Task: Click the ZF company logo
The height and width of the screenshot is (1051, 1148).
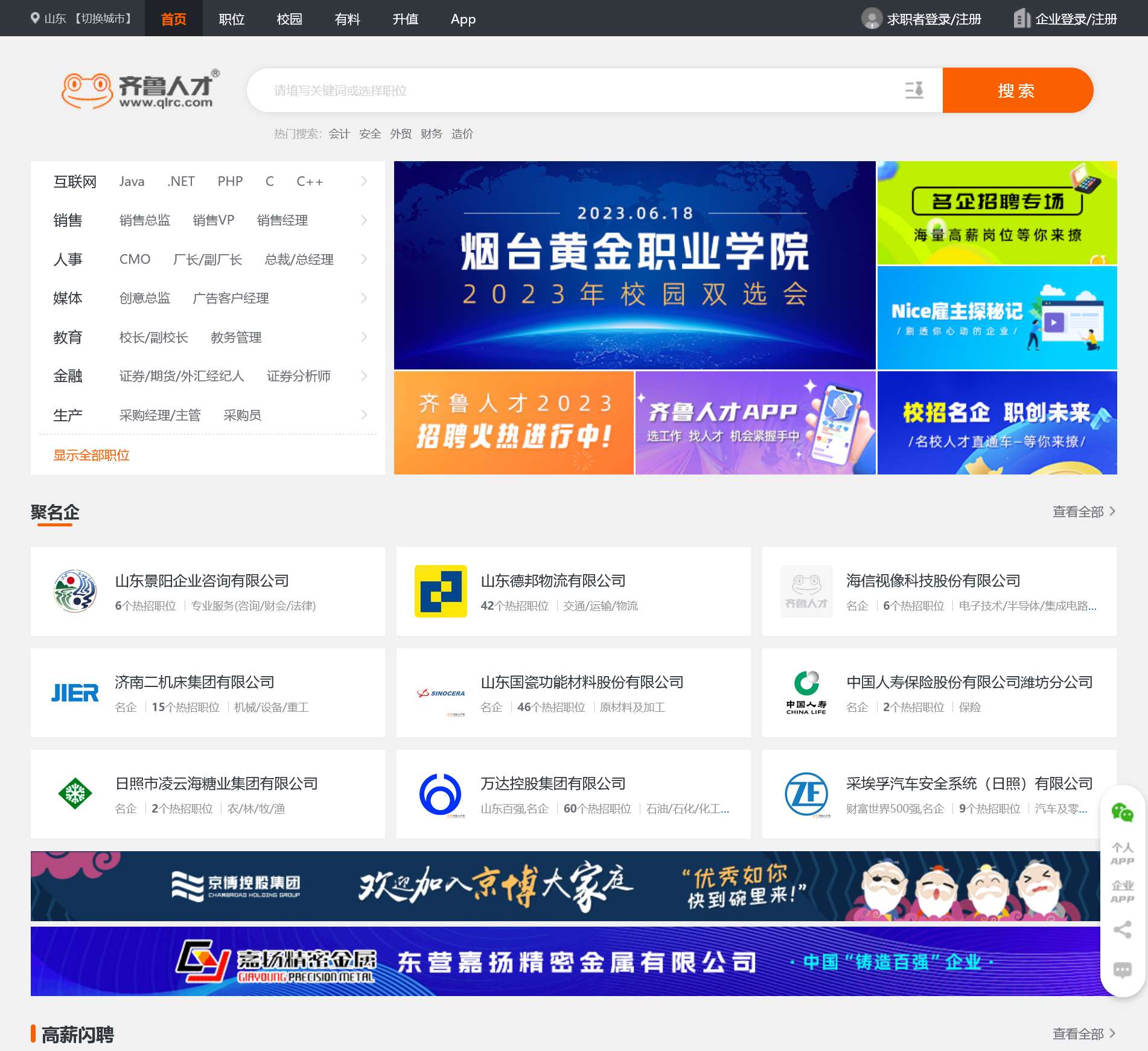Action: coord(806,794)
